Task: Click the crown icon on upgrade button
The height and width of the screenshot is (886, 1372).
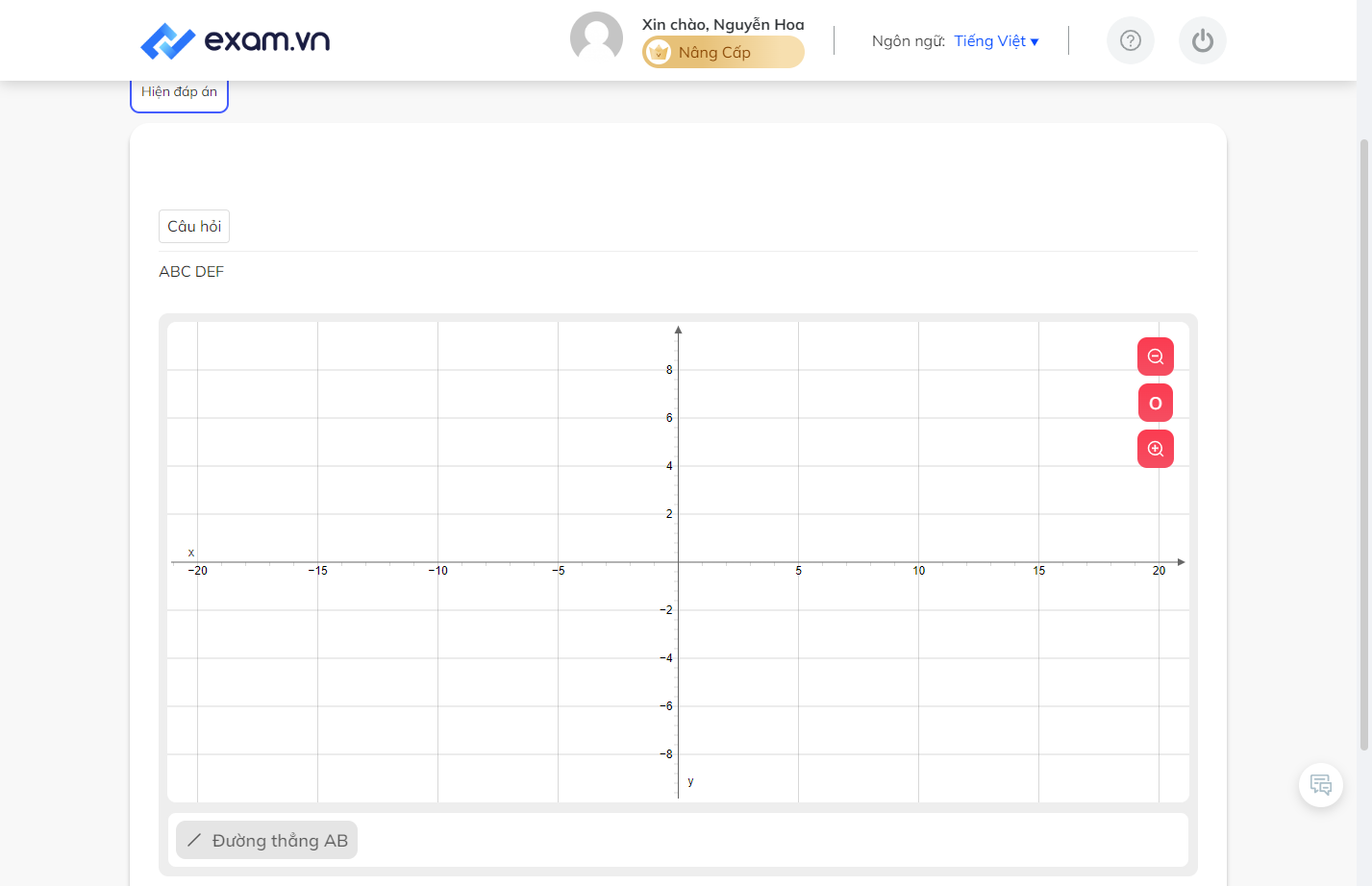Action: [x=659, y=52]
